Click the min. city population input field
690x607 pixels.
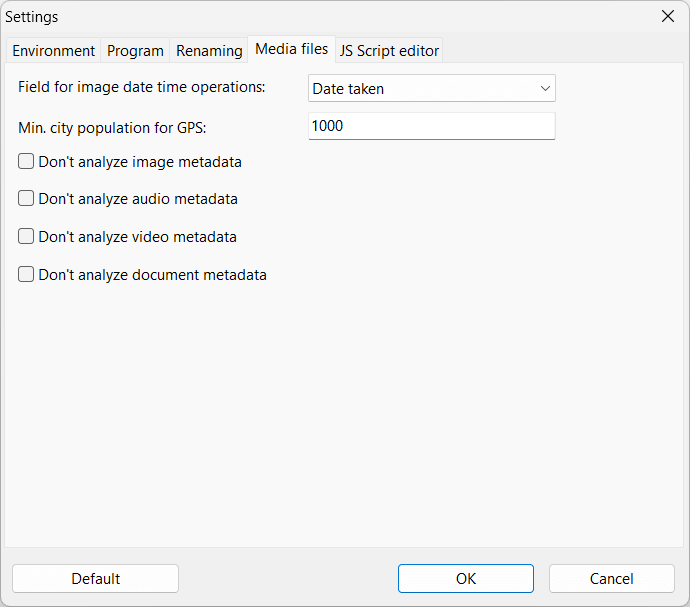[431, 126]
